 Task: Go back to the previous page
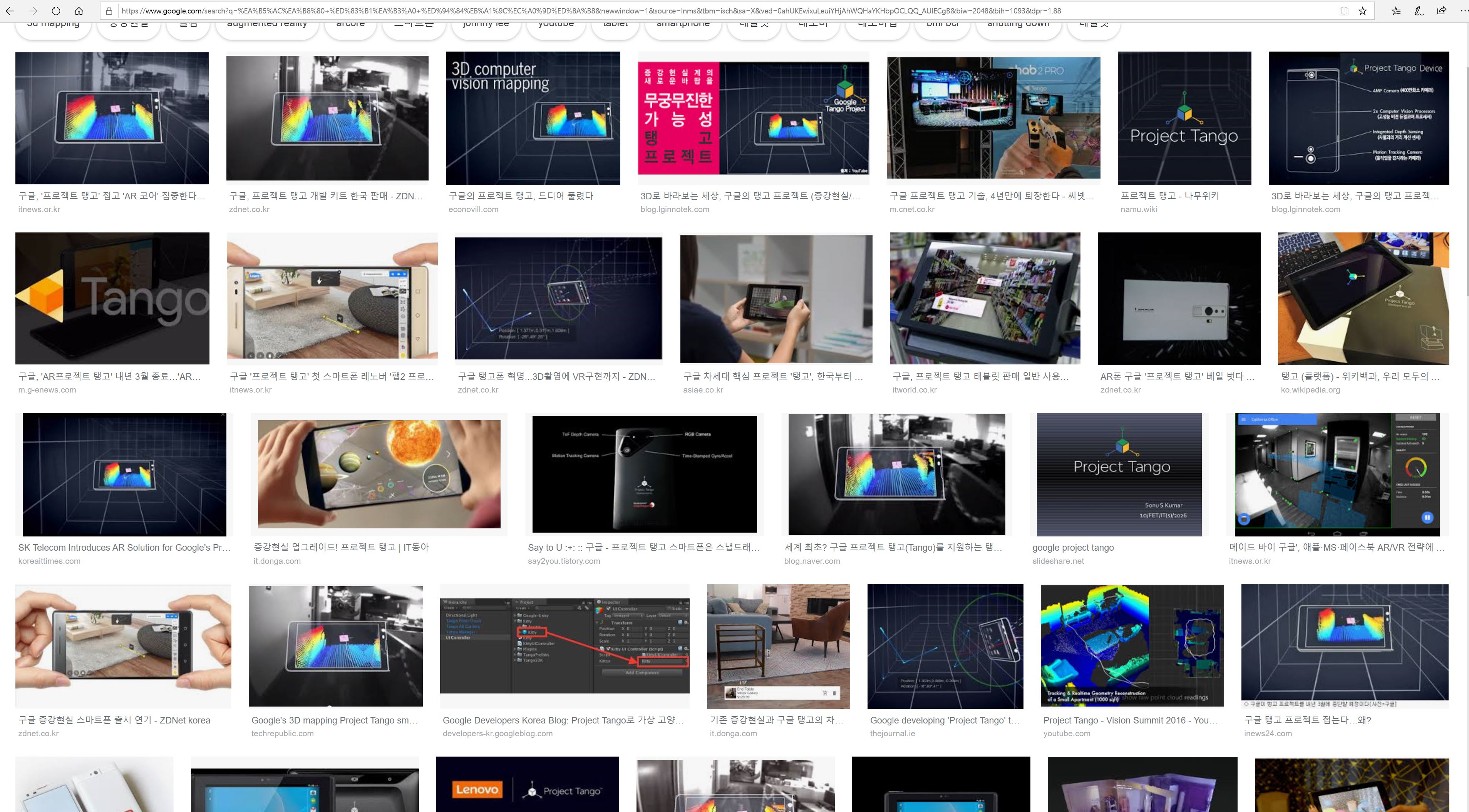10,11
